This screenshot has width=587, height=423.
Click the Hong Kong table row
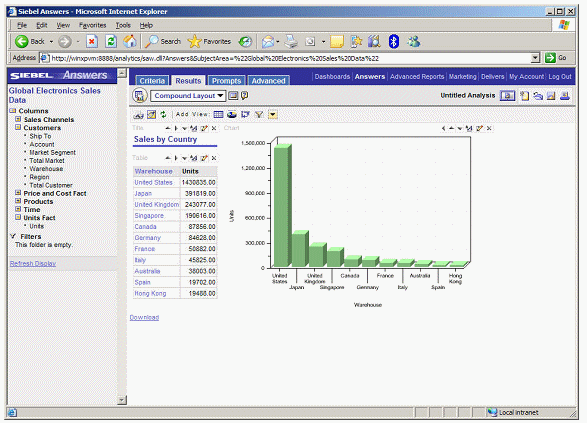pyautogui.click(x=175, y=293)
